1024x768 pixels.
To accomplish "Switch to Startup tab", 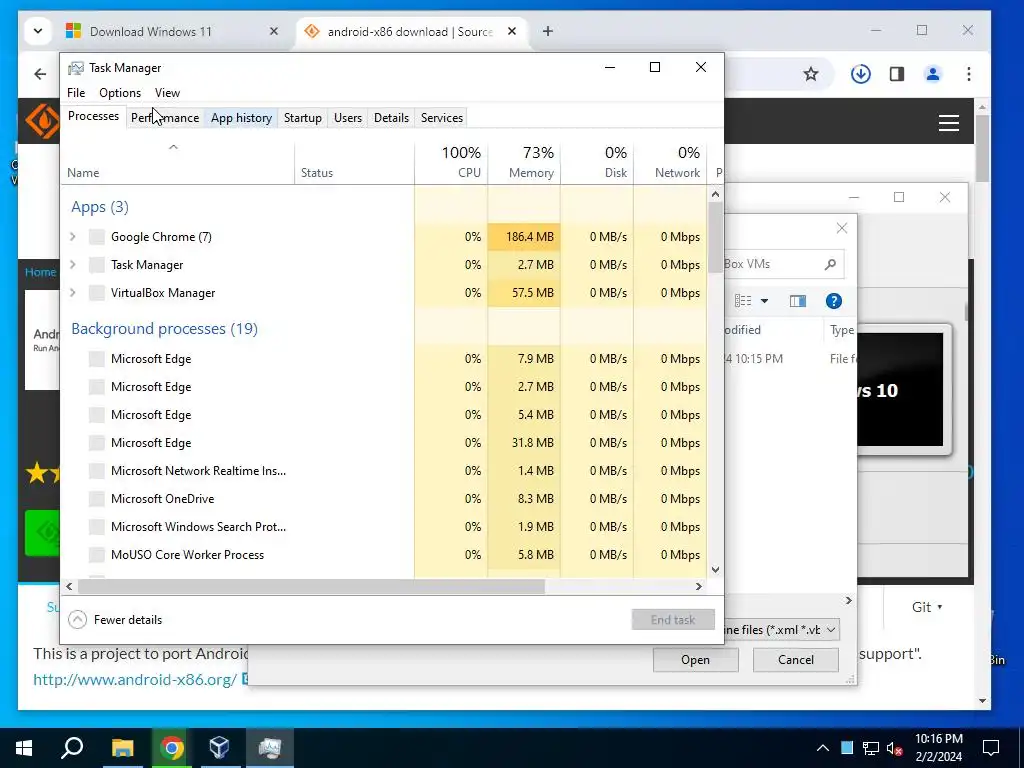I will click(302, 118).
